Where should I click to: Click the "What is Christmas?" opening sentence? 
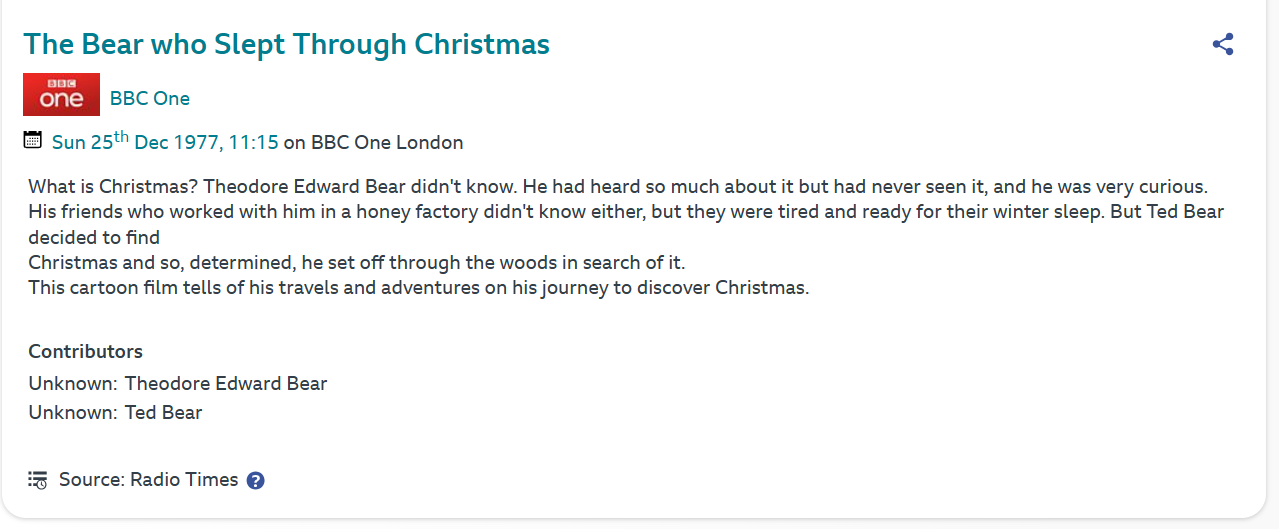click(x=113, y=186)
